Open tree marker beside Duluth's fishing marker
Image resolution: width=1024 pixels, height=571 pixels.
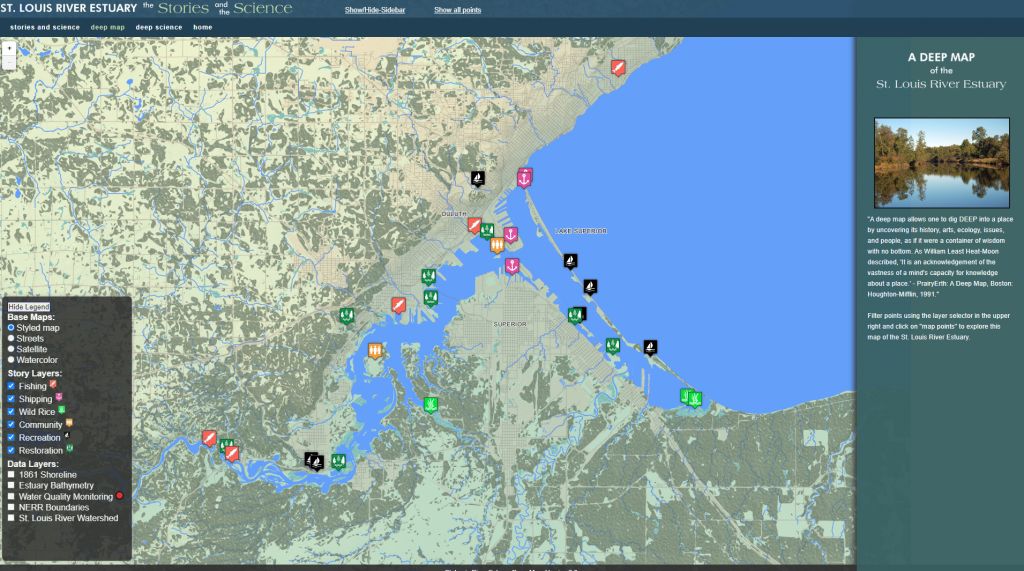[x=487, y=231]
